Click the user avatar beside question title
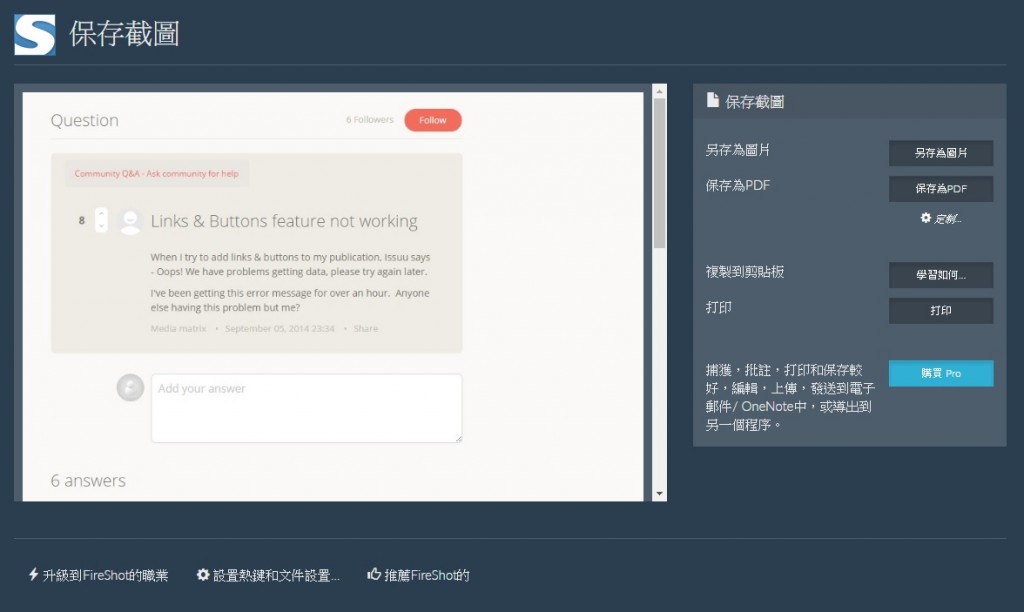Viewport: 1024px width, 612px height. click(x=130, y=221)
